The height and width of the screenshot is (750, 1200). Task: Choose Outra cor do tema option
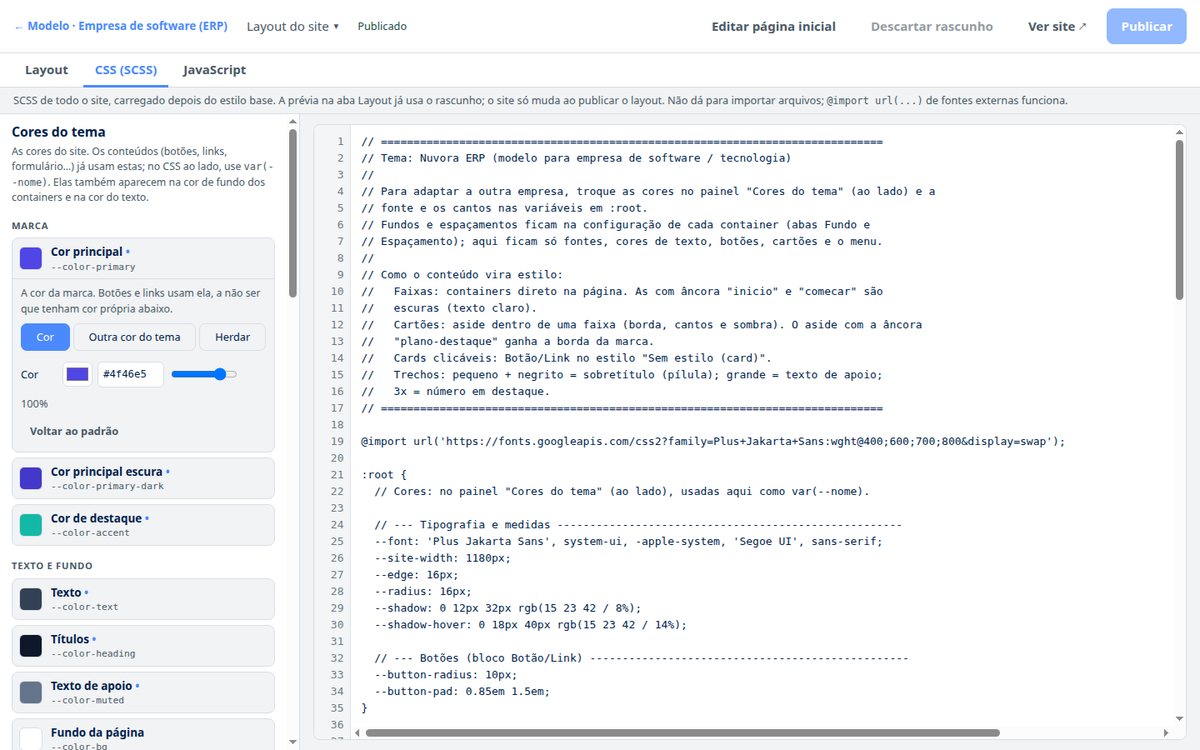click(135, 337)
